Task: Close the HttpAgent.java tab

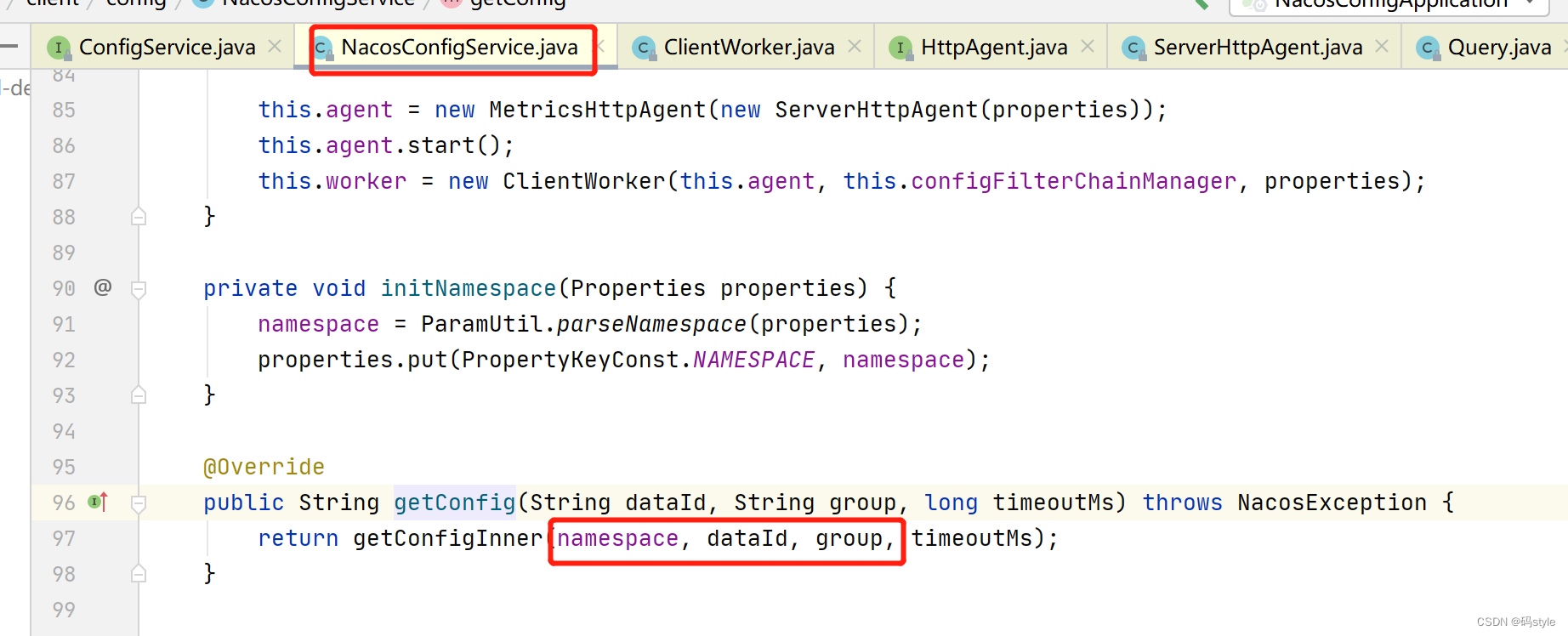Action: point(1088,47)
